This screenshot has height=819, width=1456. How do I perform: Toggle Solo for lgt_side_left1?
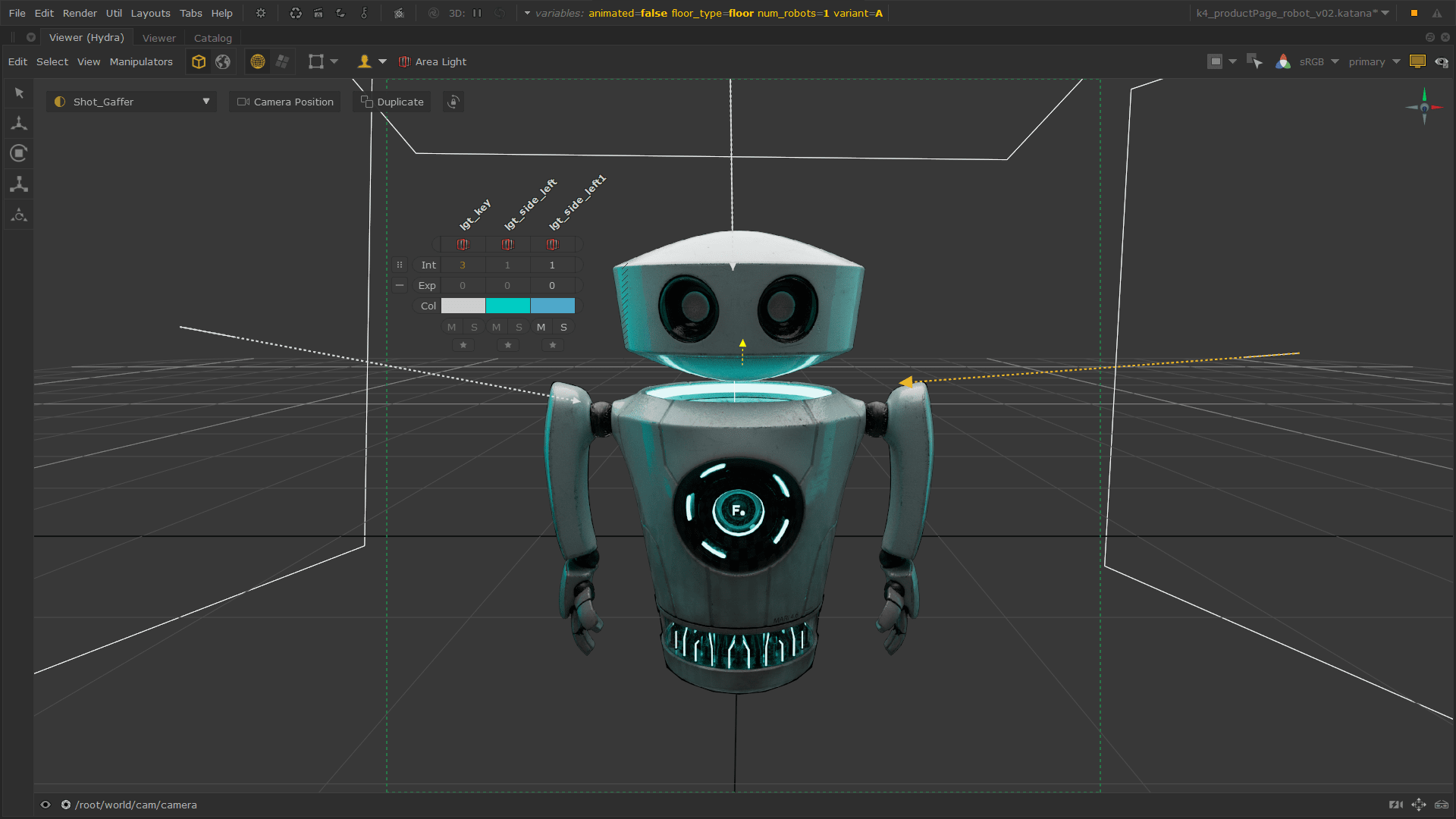563,327
